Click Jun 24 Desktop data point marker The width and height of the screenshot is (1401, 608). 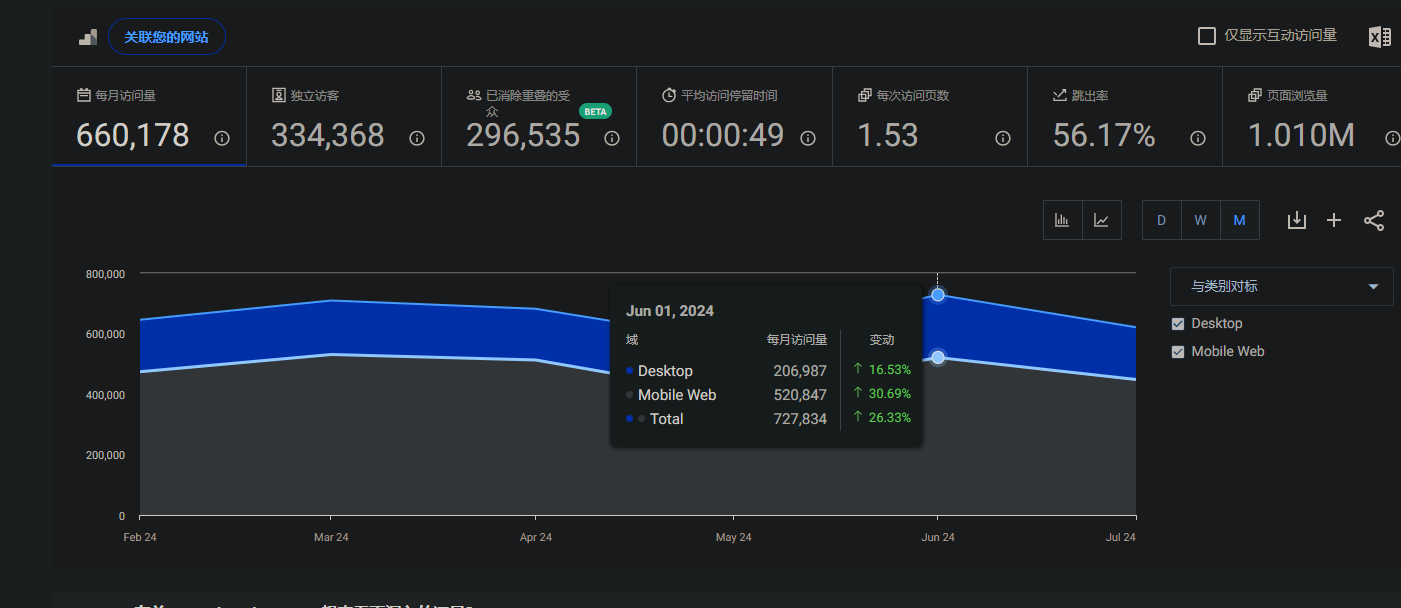(938, 295)
